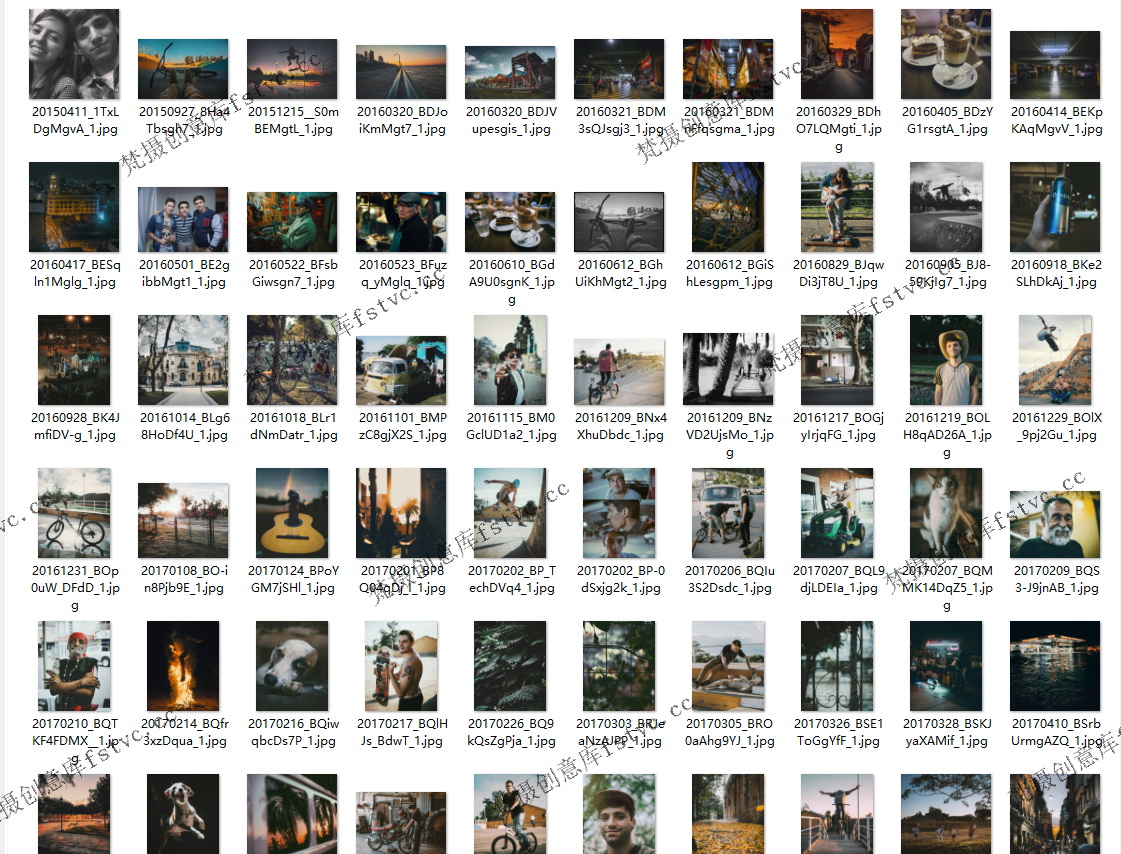The width and height of the screenshot is (1121, 854).
Task: Select the 20161209_BNx4XhuDbdc_1.jpg cyclist thumbnail
Action: [x=619, y=372]
